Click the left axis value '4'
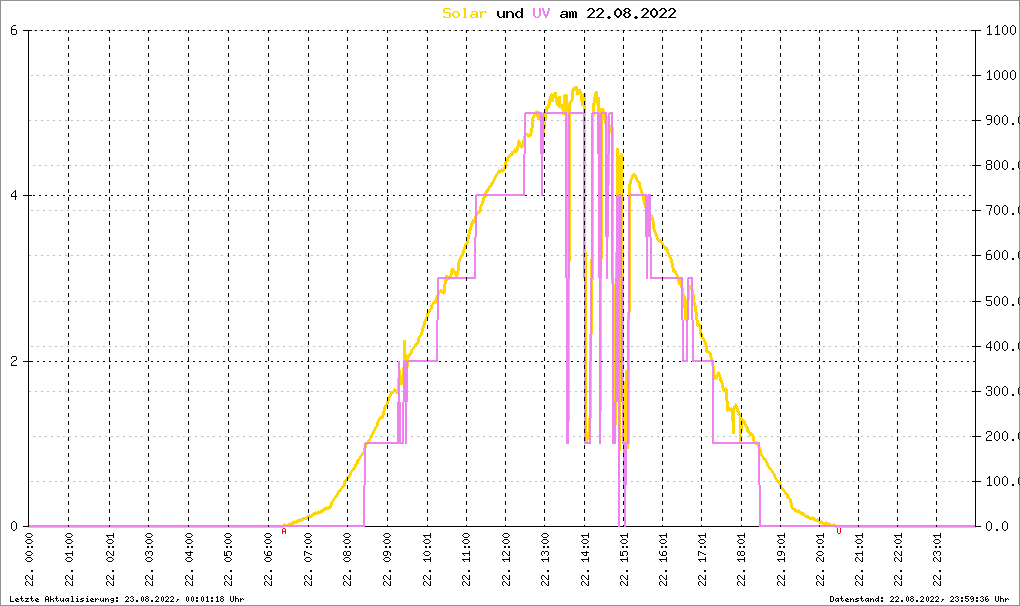 click(14, 196)
